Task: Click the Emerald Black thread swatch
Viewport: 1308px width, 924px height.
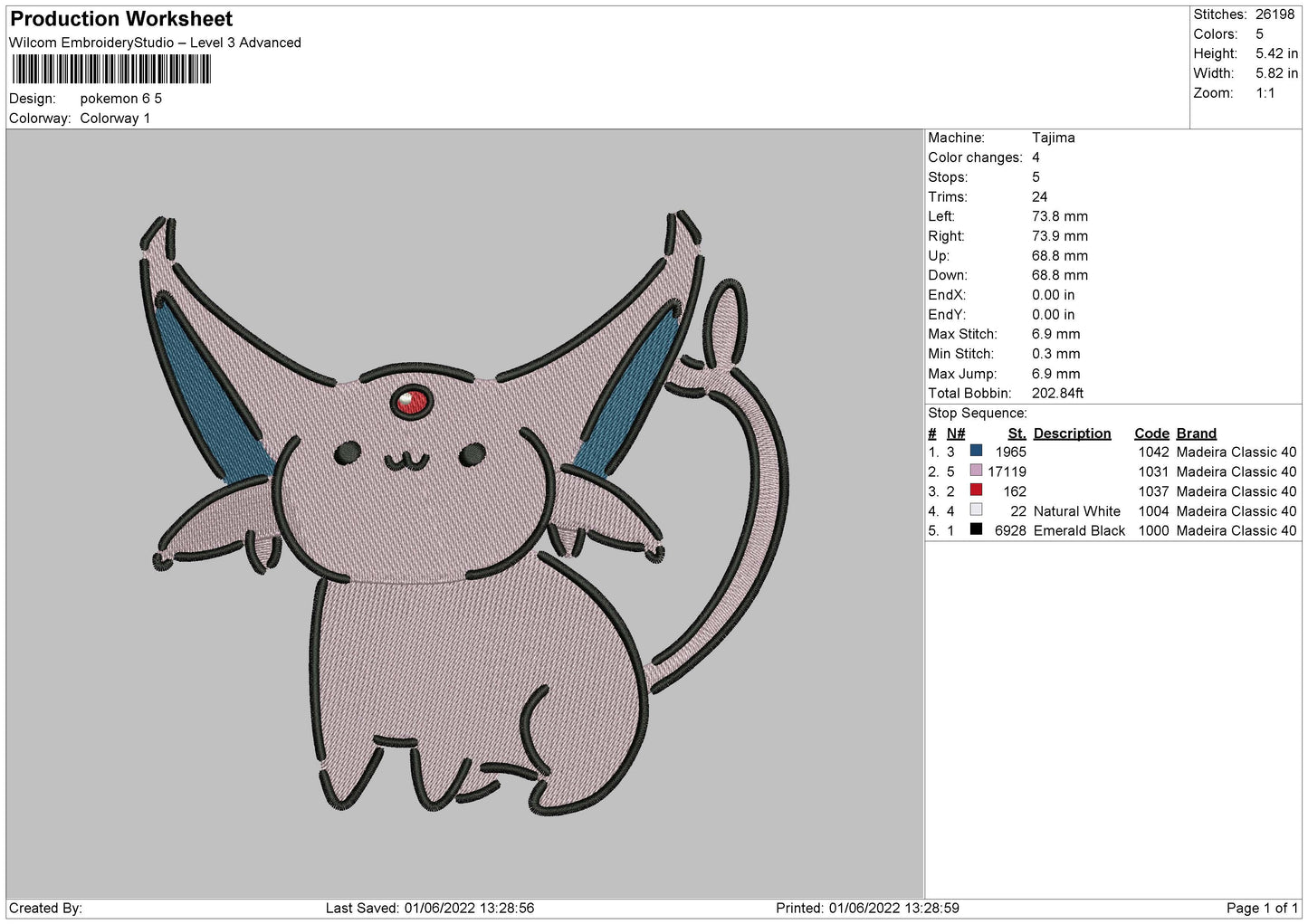Action: click(x=976, y=529)
